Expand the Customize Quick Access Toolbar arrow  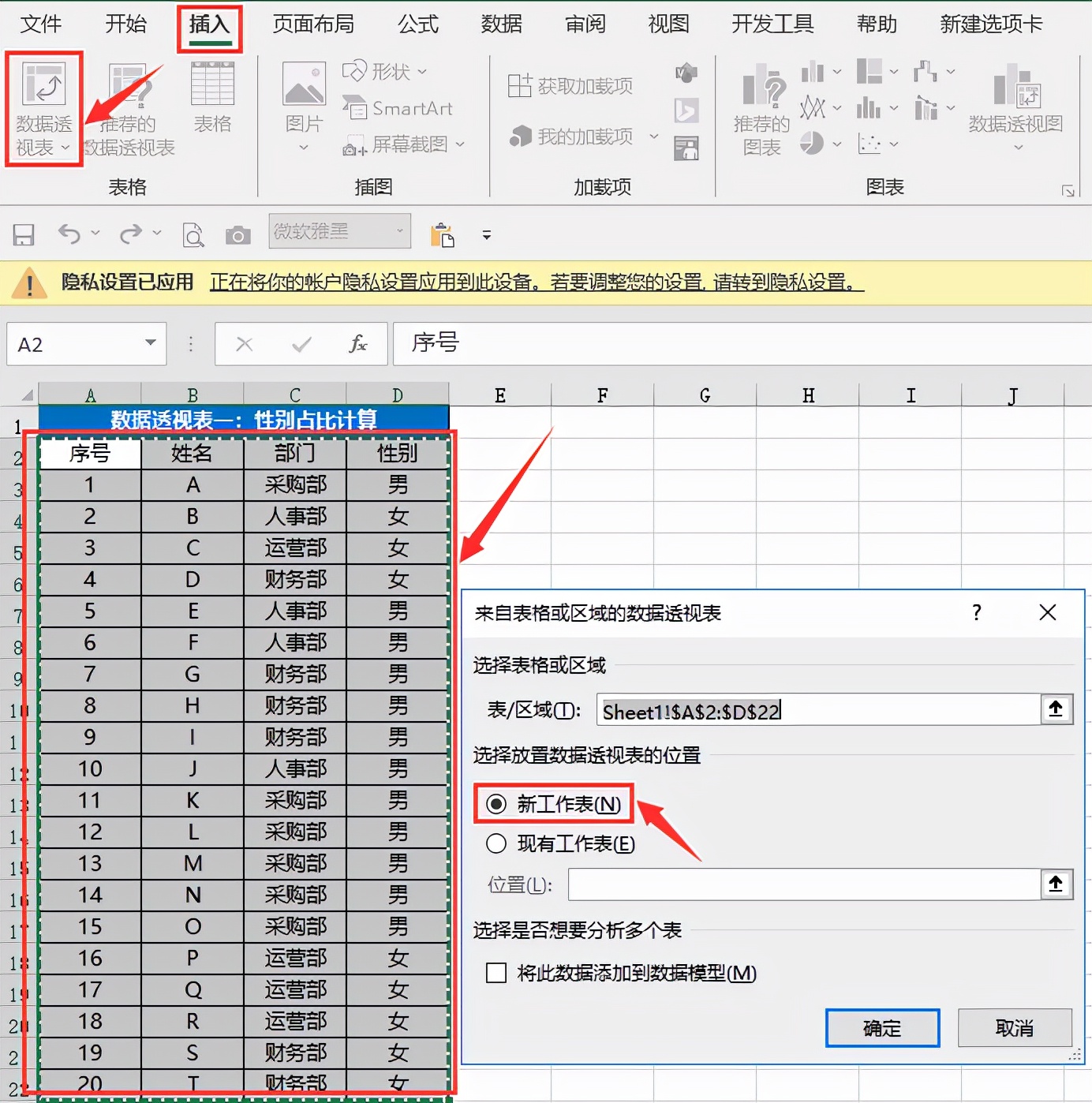tap(487, 235)
